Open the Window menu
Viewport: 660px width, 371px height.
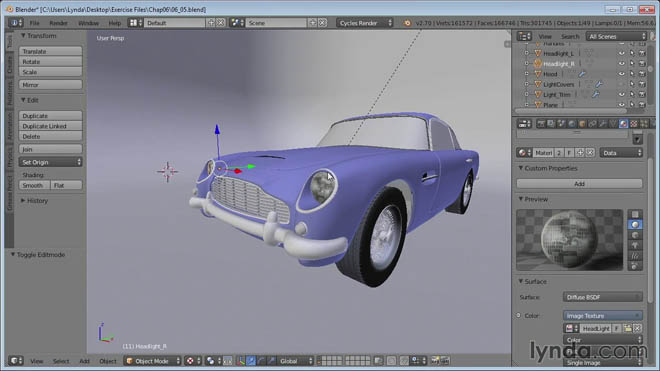click(x=88, y=23)
